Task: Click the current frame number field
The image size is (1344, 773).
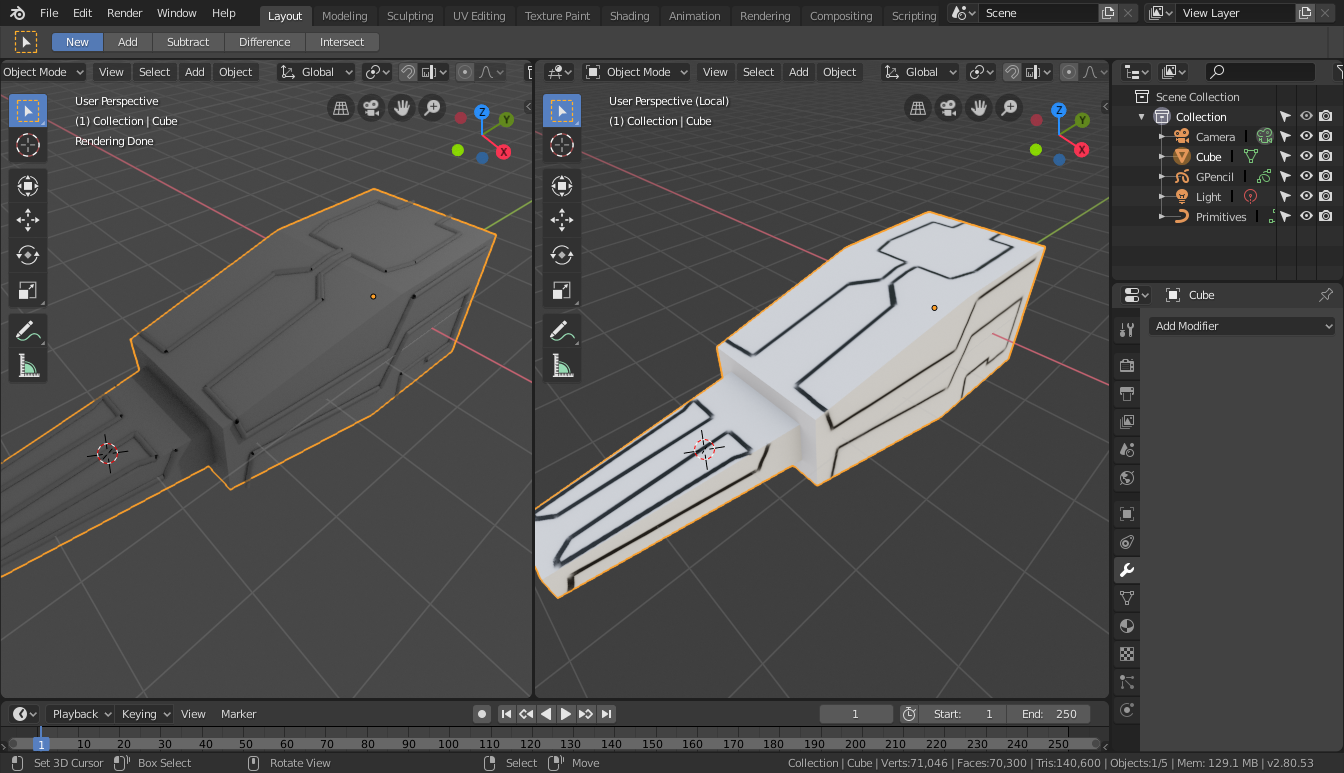Action: pyautogui.click(x=856, y=714)
